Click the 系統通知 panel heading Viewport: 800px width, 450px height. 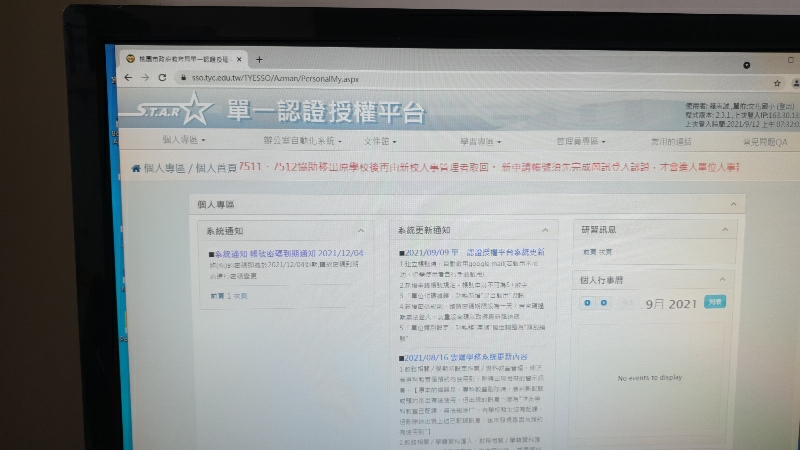(224, 231)
